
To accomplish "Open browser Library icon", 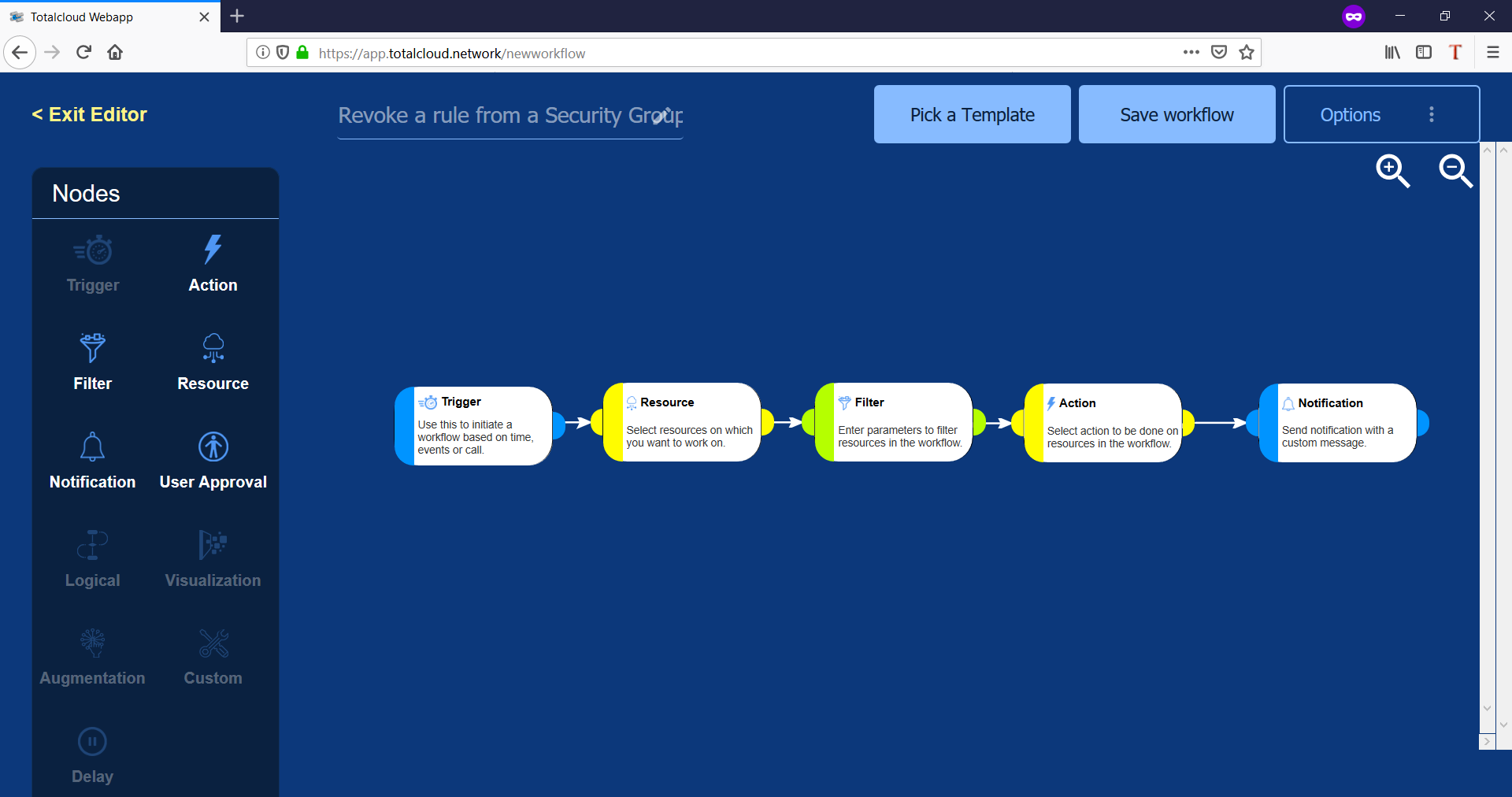I will click(1392, 53).
